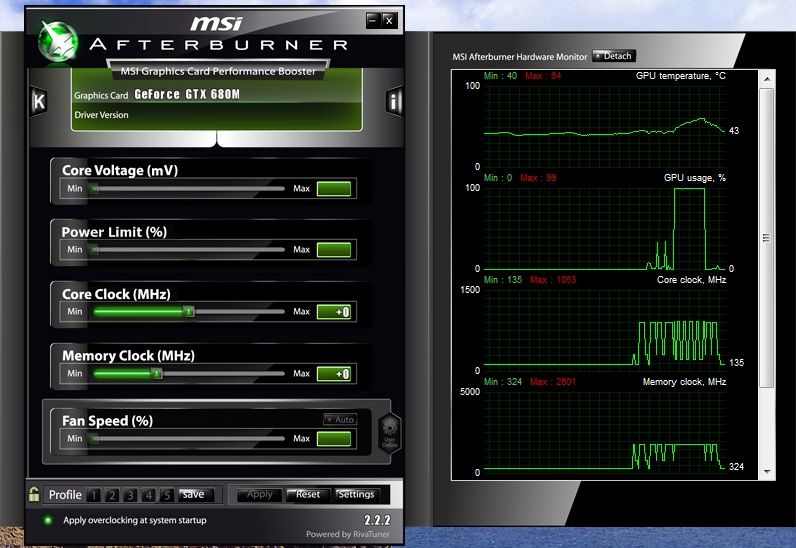The height and width of the screenshot is (548, 796).
Task: Select profile slot 1
Action: click(93, 495)
